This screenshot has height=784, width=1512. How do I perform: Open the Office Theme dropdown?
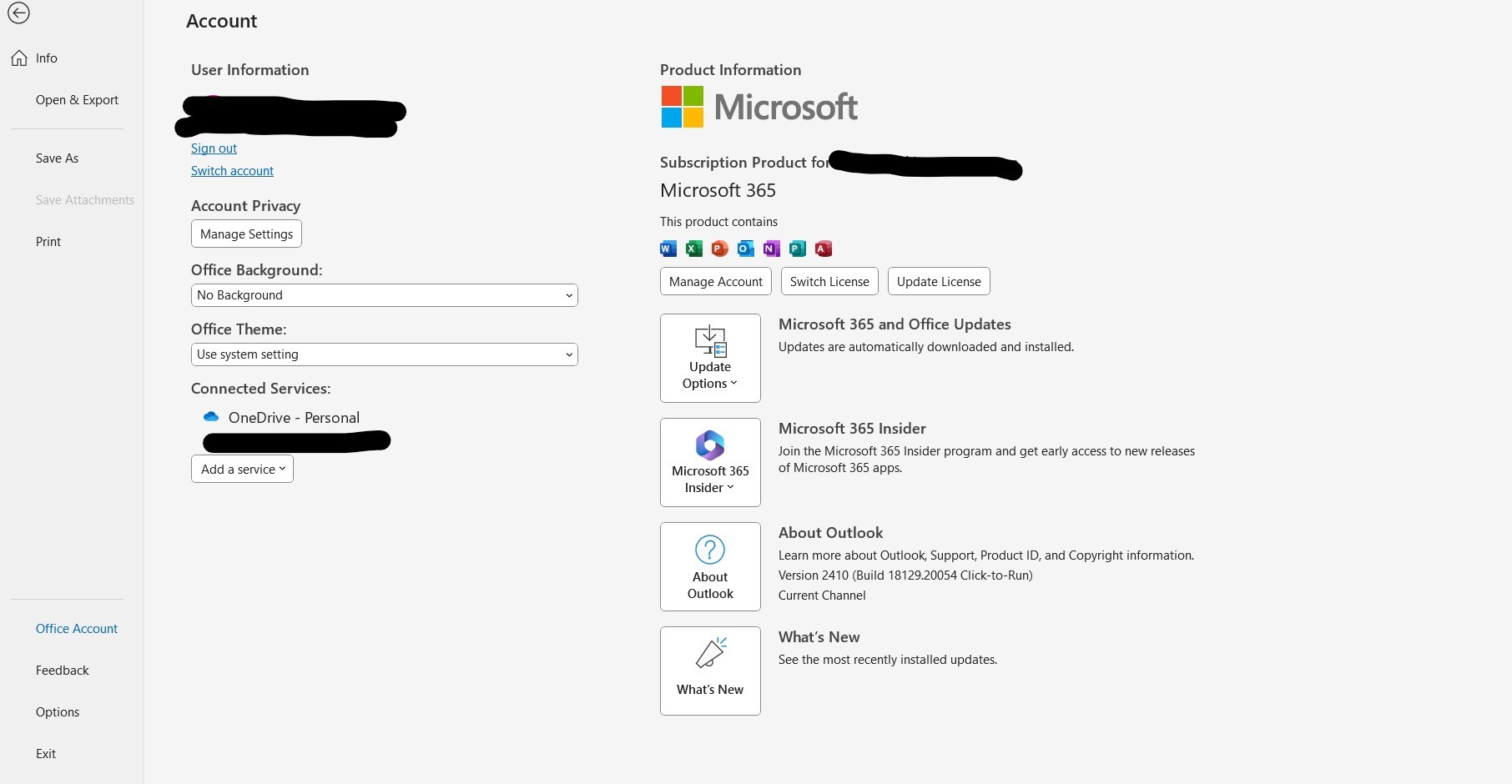click(x=383, y=354)
